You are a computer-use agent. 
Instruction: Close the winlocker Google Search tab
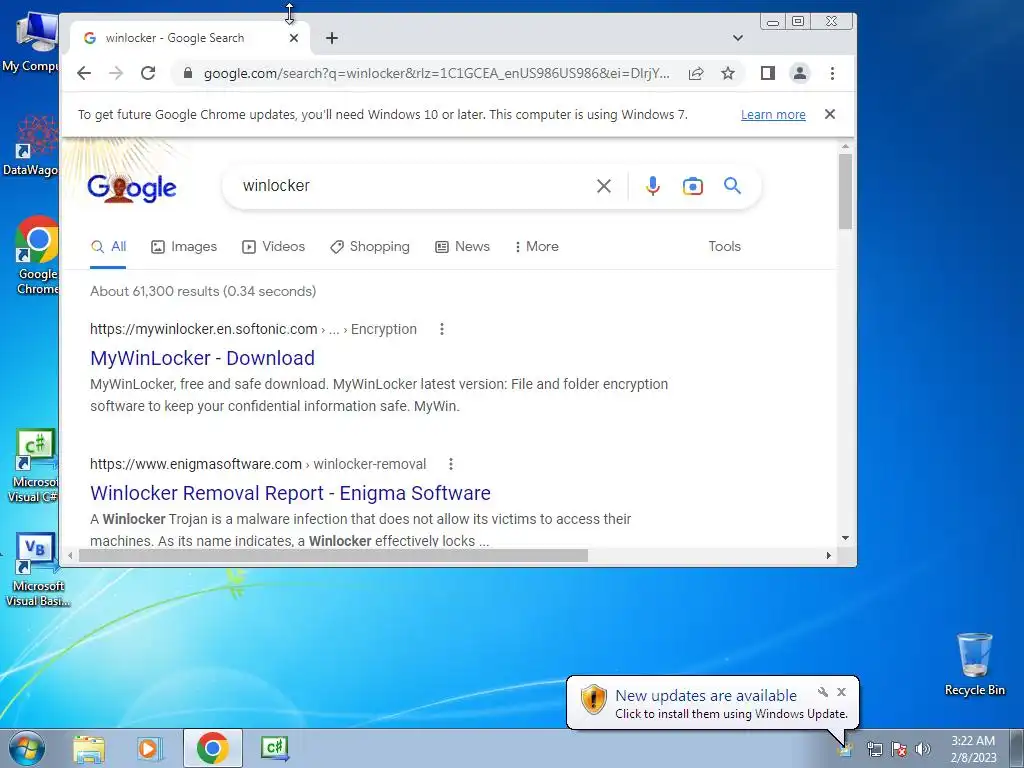click(x=294, y=38)
